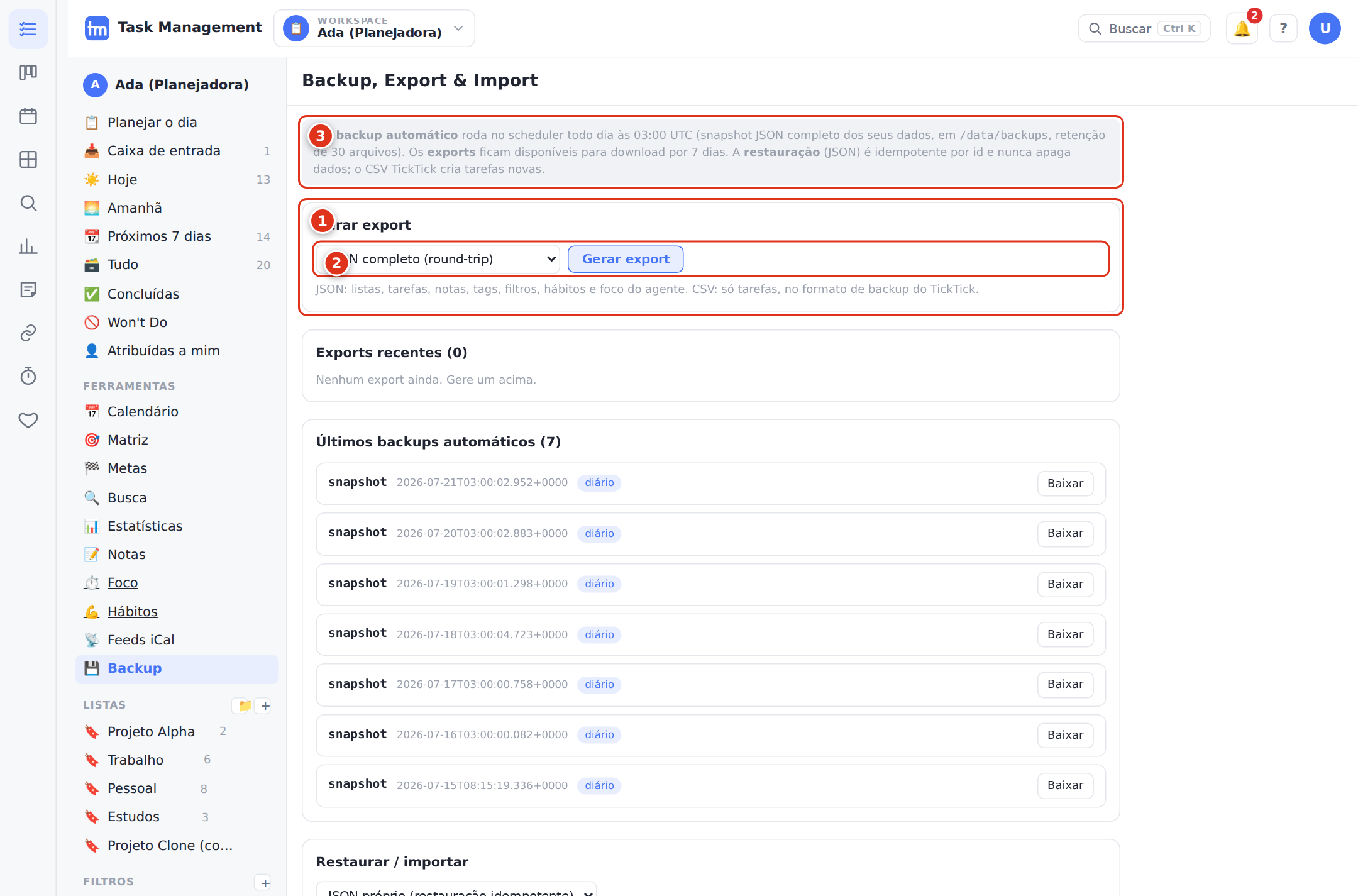Click the add folder icon beside Listas
Image resolution: width=1358 pixels, height=896 pixels.
[x=245, y=705]
